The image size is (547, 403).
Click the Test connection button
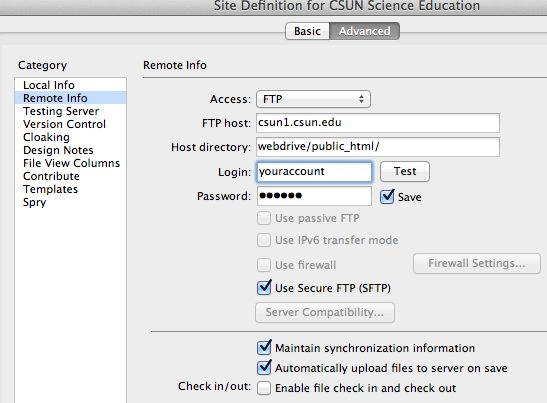pos(405,171)
